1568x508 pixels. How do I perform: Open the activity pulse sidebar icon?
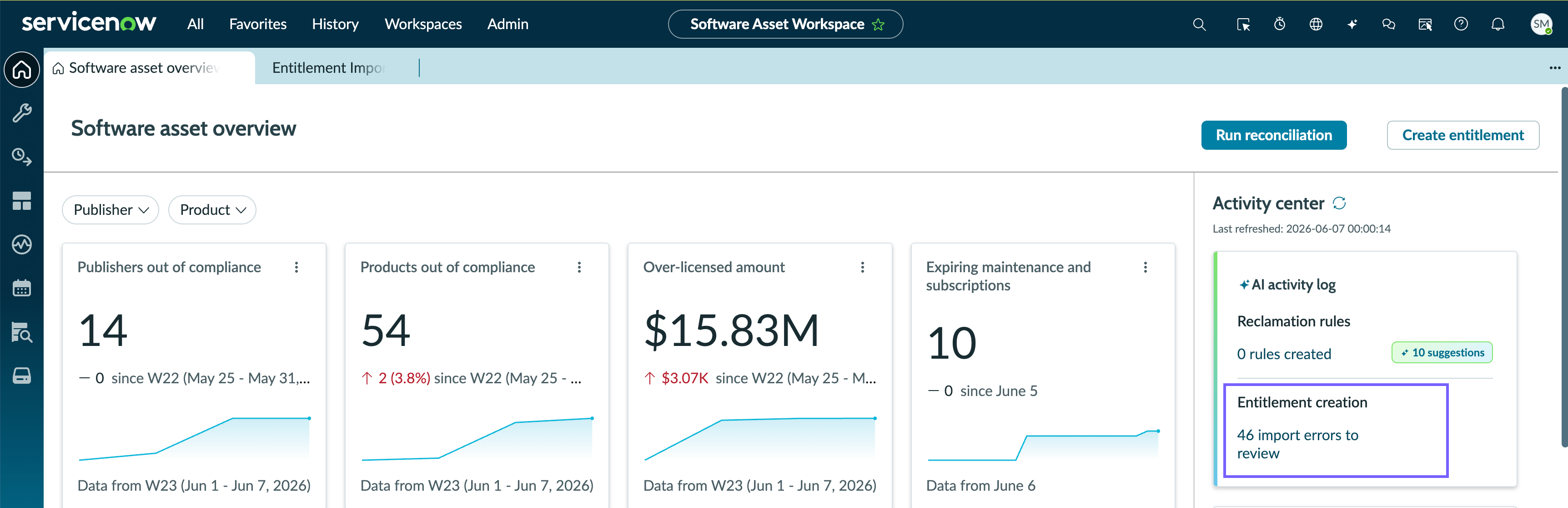[22, 244]
